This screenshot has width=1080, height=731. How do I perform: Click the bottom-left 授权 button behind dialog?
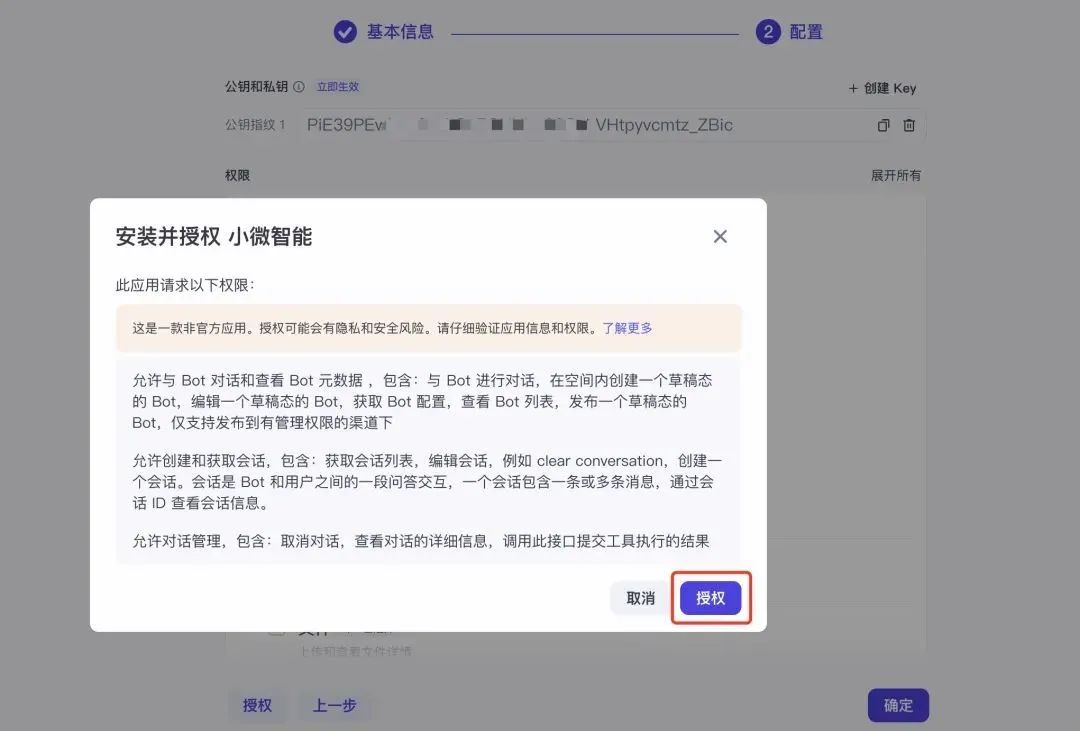click(x=257, y=706)
